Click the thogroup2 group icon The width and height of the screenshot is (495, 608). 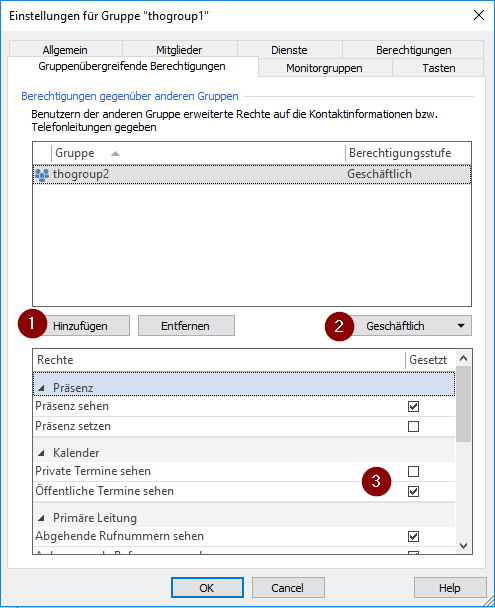(42, 175)
